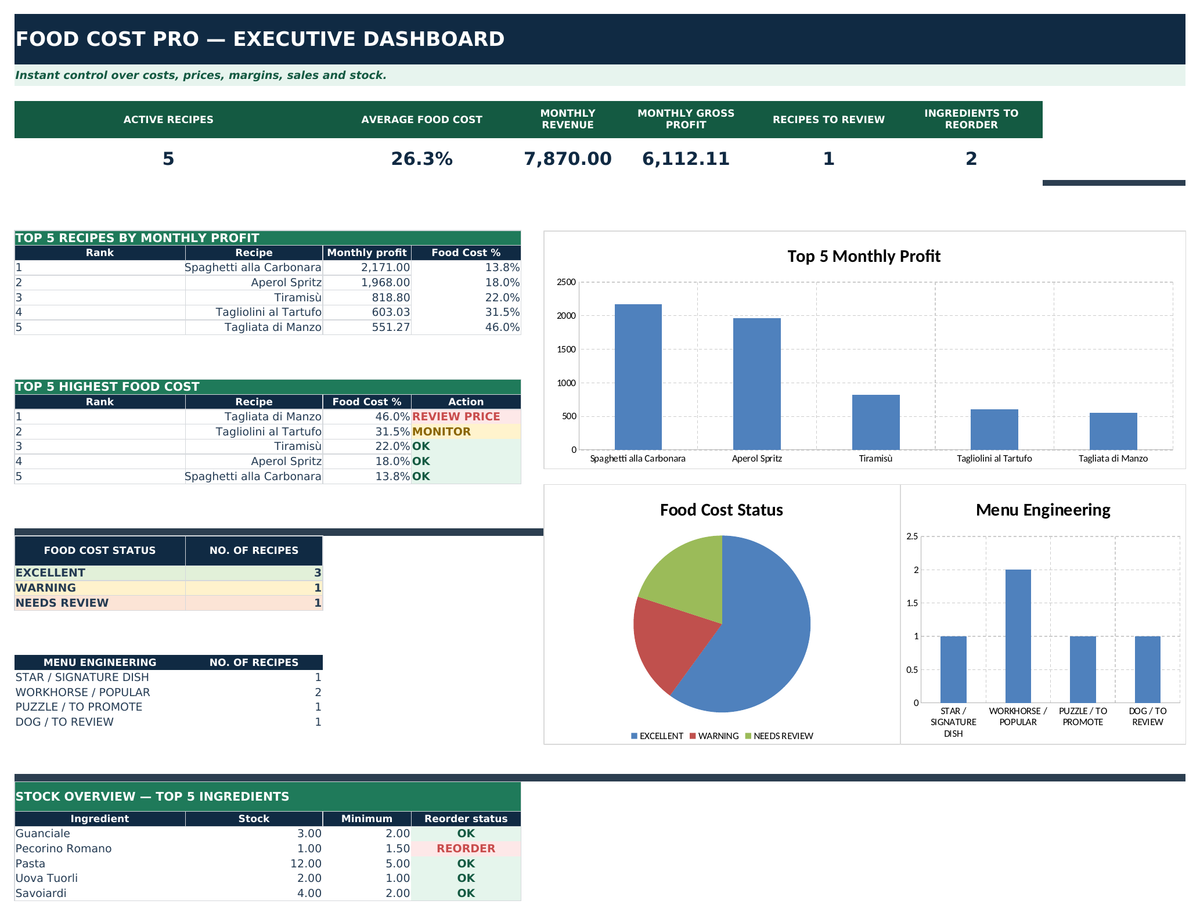
Task: Select the RECIPES TO REVIEW header
Action: tap(828, 119)
